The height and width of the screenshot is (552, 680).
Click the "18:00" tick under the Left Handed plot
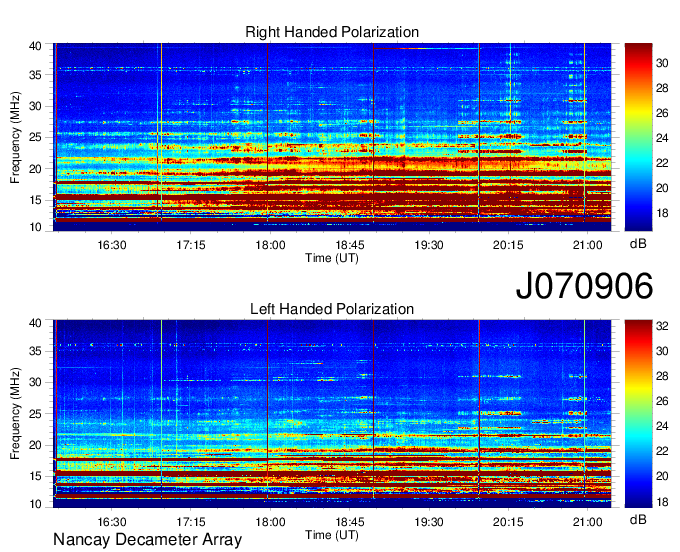pyautogui.click(x=270, y=522)
